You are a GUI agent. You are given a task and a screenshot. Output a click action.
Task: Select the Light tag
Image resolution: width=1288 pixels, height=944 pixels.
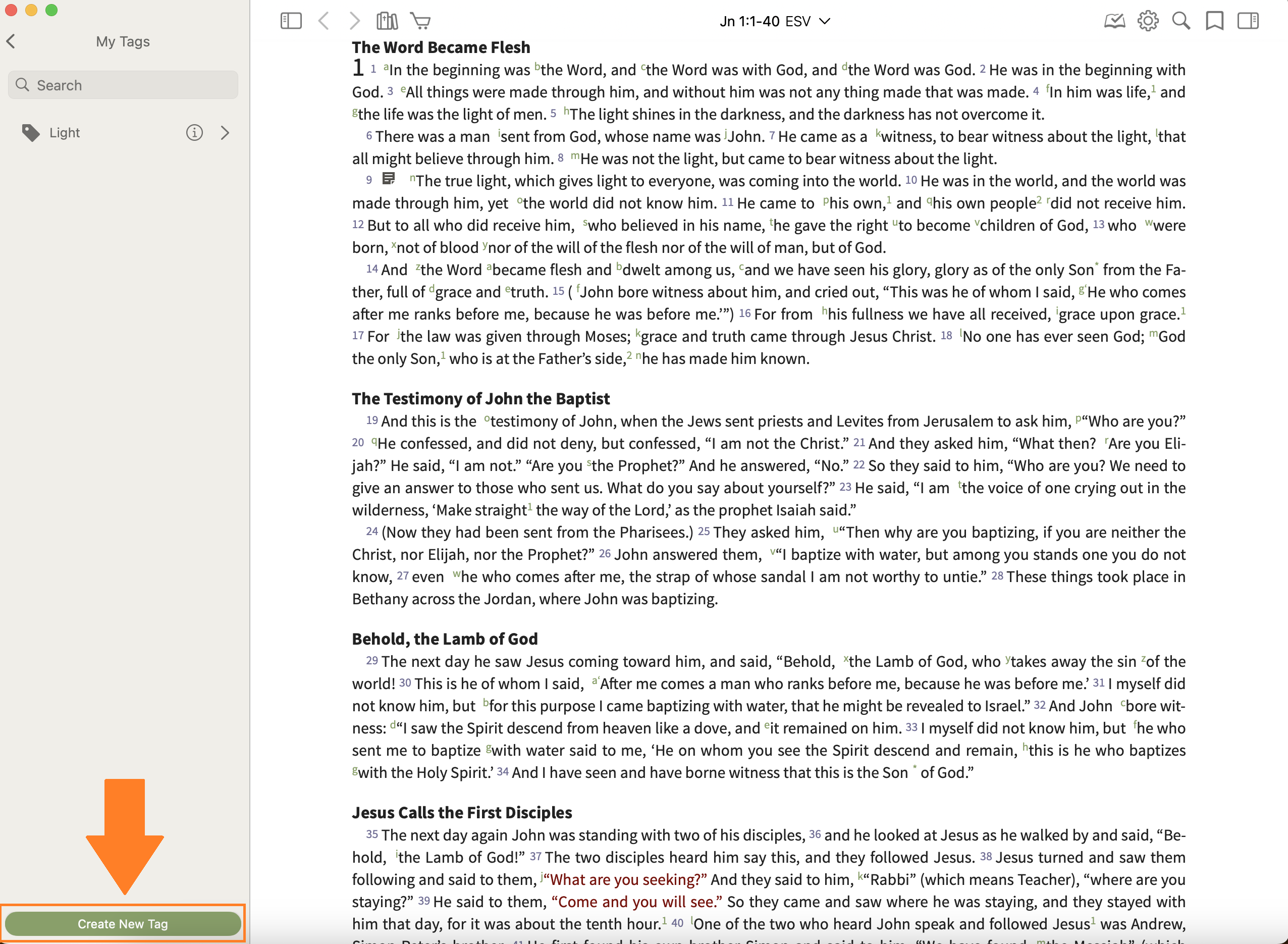(x=65, y=133)
